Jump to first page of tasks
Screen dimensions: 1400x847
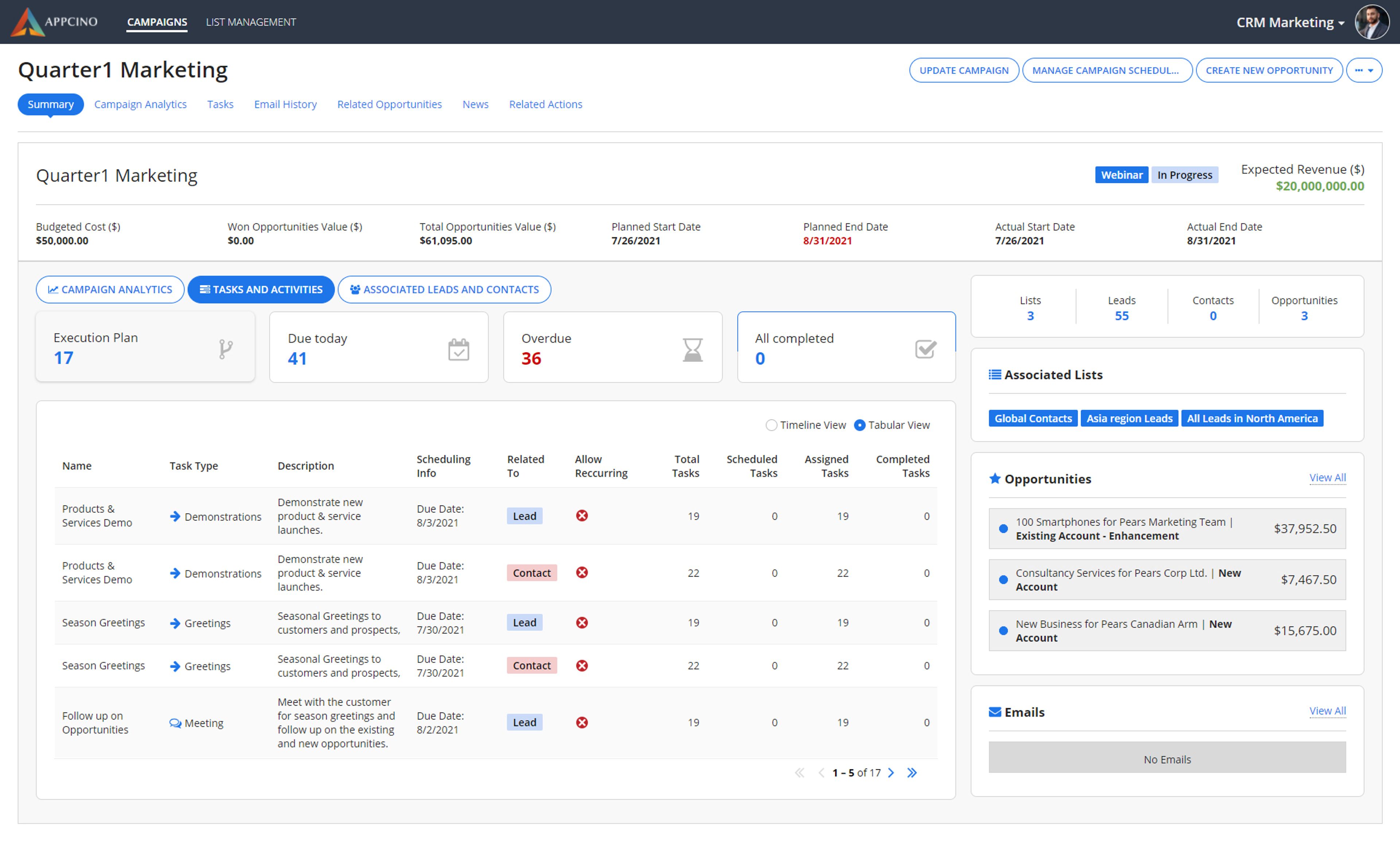800,773
